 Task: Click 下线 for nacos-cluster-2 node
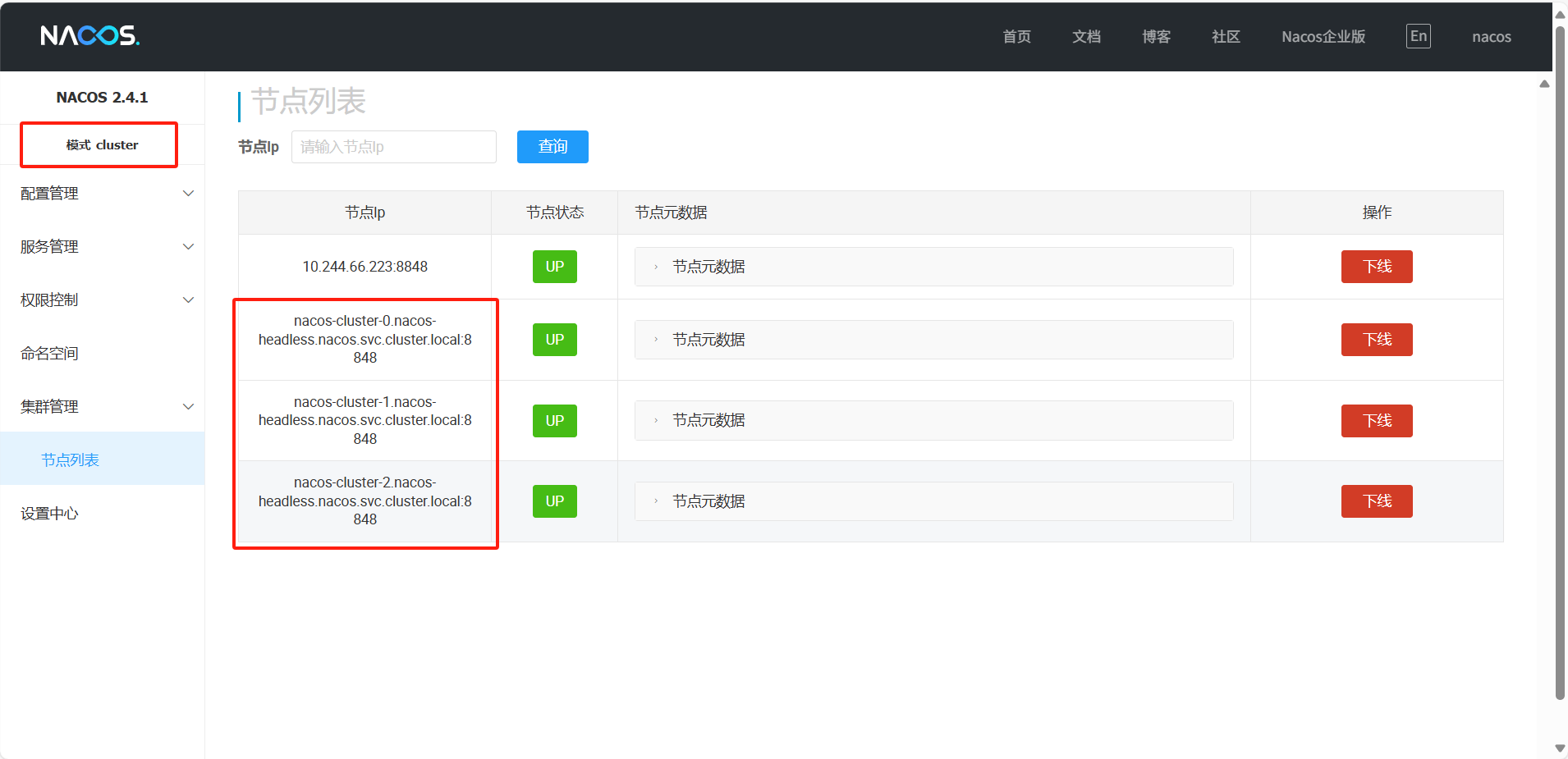tap(1377, 501)
